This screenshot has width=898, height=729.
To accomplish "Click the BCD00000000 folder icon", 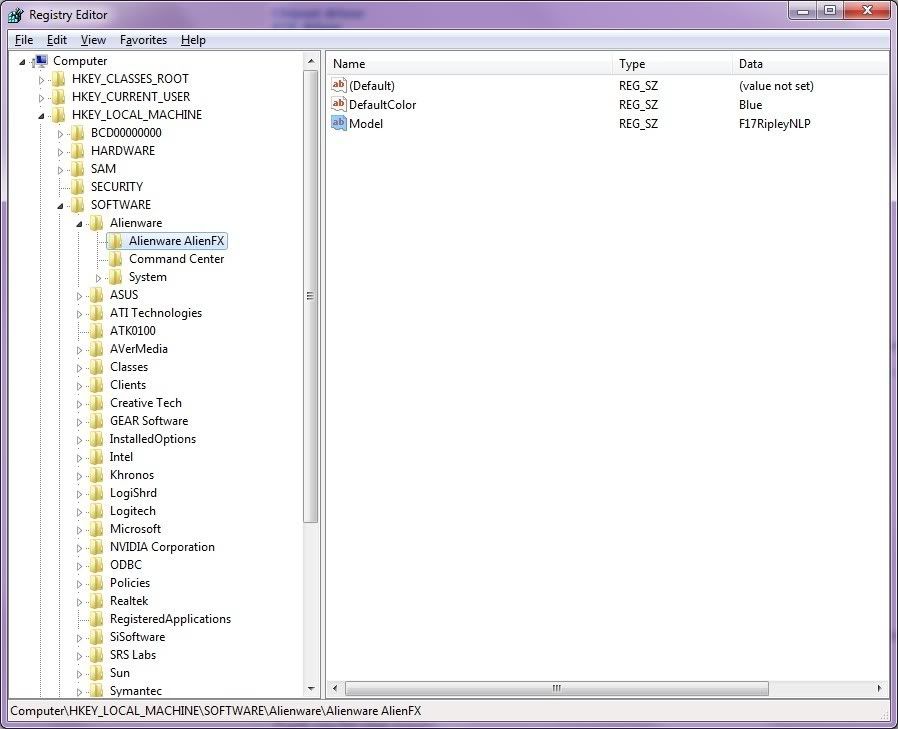I will pos(77,133).
